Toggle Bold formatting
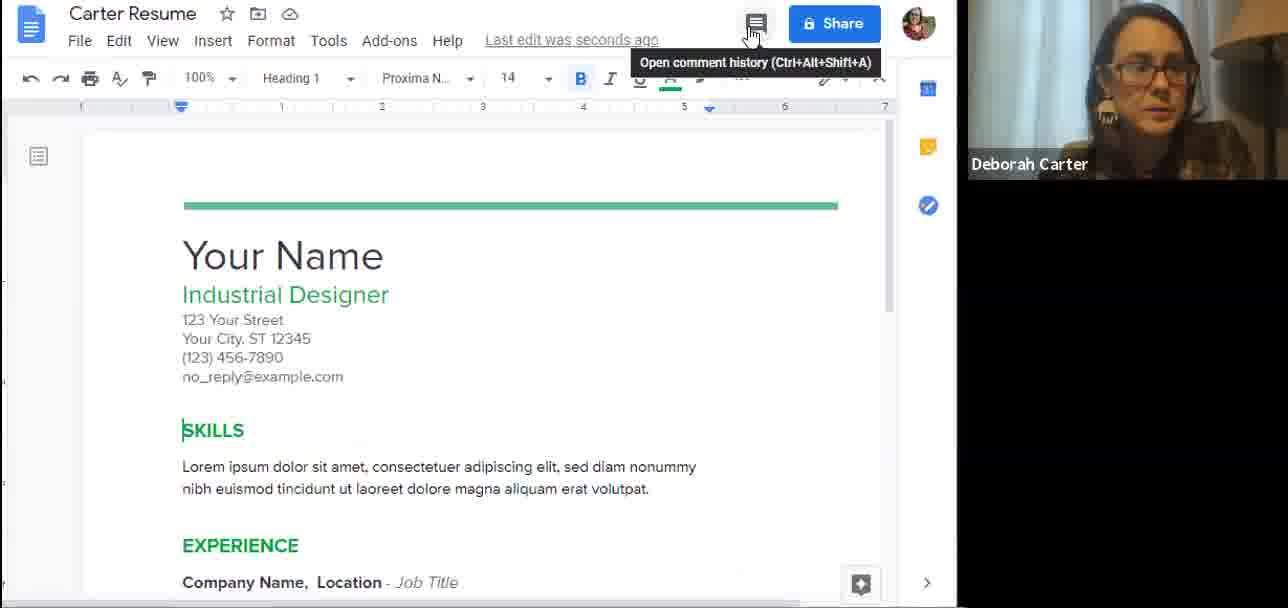The height and width of the screenshot is (608, 1288). coord(580,78)
